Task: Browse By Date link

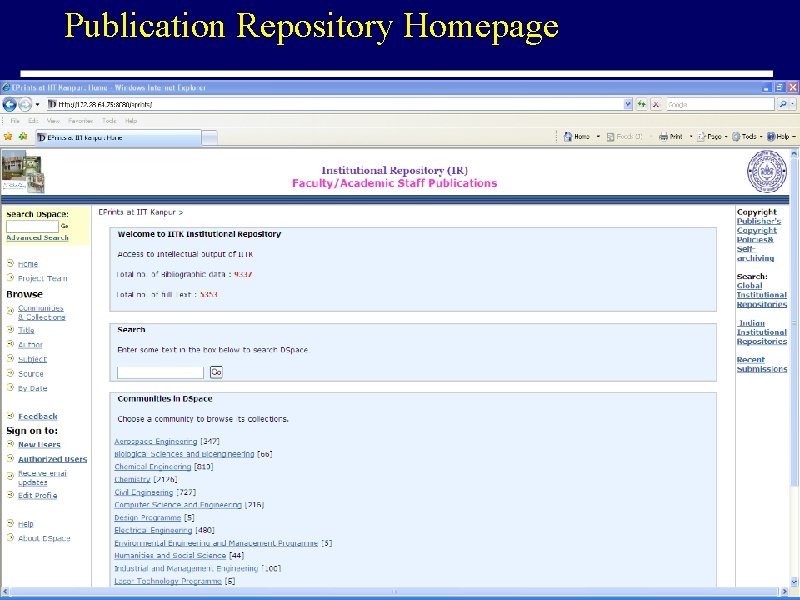Action: click(32, 388)
